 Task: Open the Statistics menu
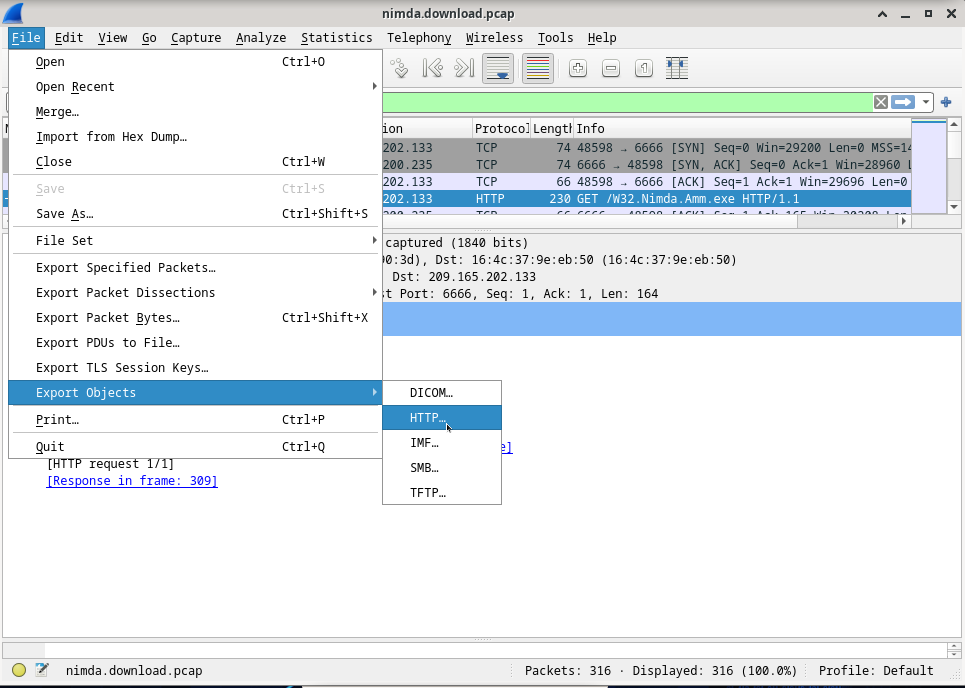coord(337,38)
